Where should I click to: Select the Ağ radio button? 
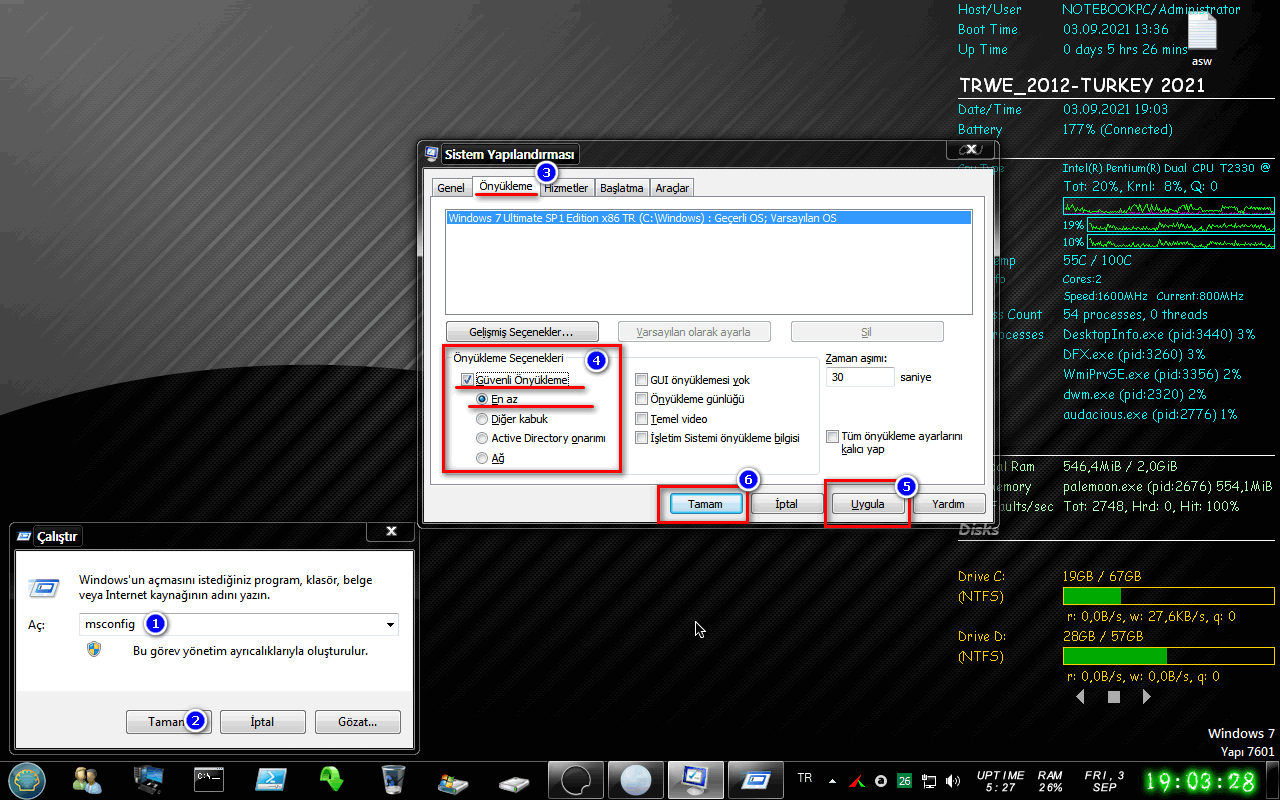click(483, 458)
